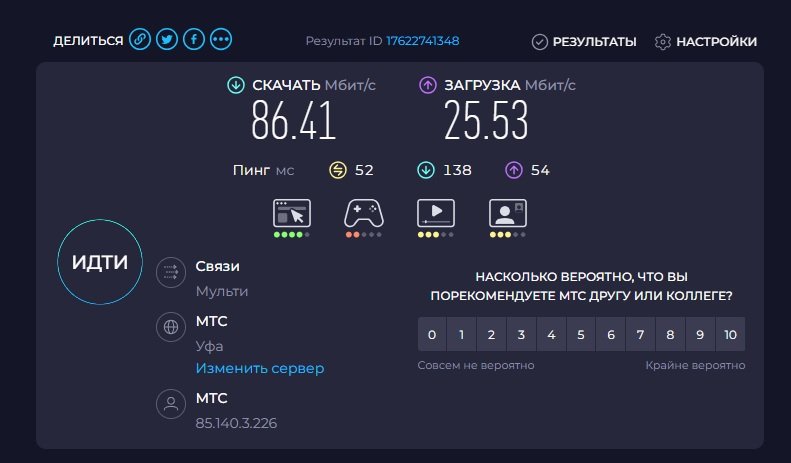Share result via Facebook icon
Image resolution: width=791 pixels, height=463 pixels.
pyautogui.click(x=194, y=39)
